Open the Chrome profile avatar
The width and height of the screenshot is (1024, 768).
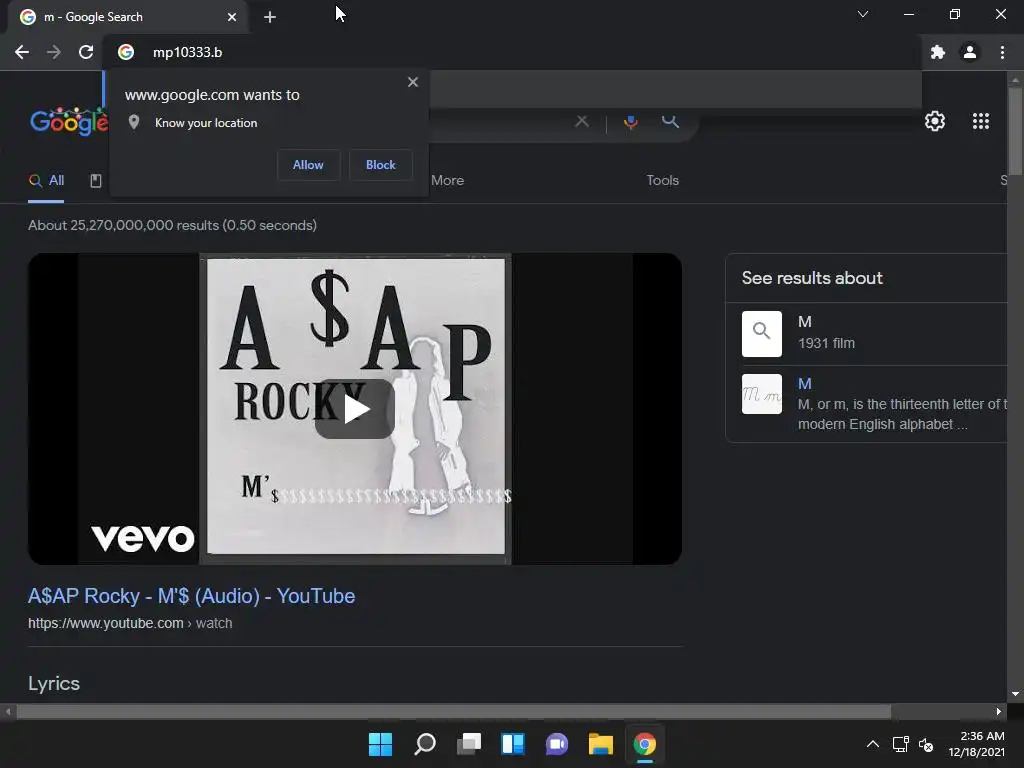(x=970, y=52)
